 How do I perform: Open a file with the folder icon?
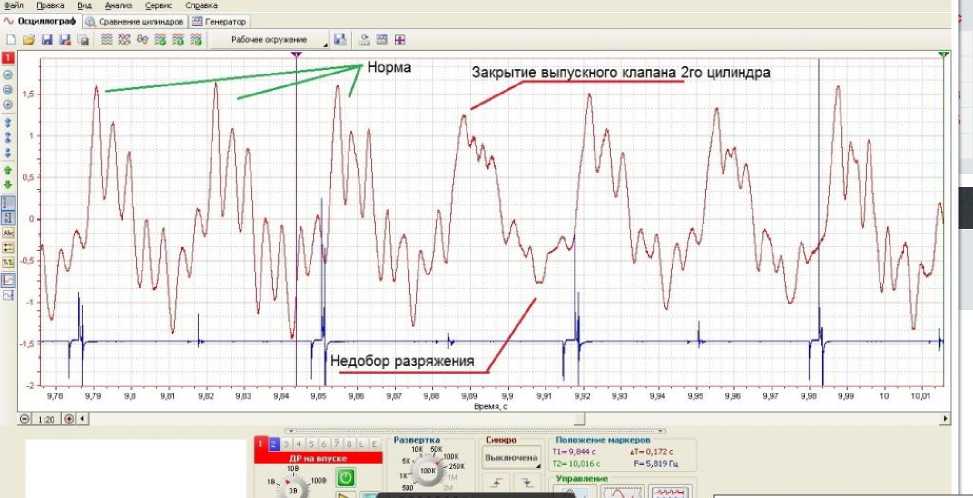pos(29,40)
